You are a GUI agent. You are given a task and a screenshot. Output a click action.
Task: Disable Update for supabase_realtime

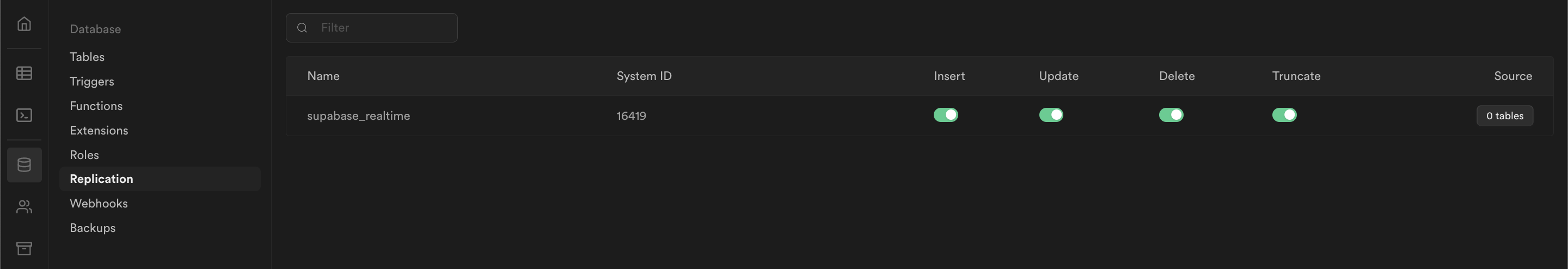(x=1051, y=115)
